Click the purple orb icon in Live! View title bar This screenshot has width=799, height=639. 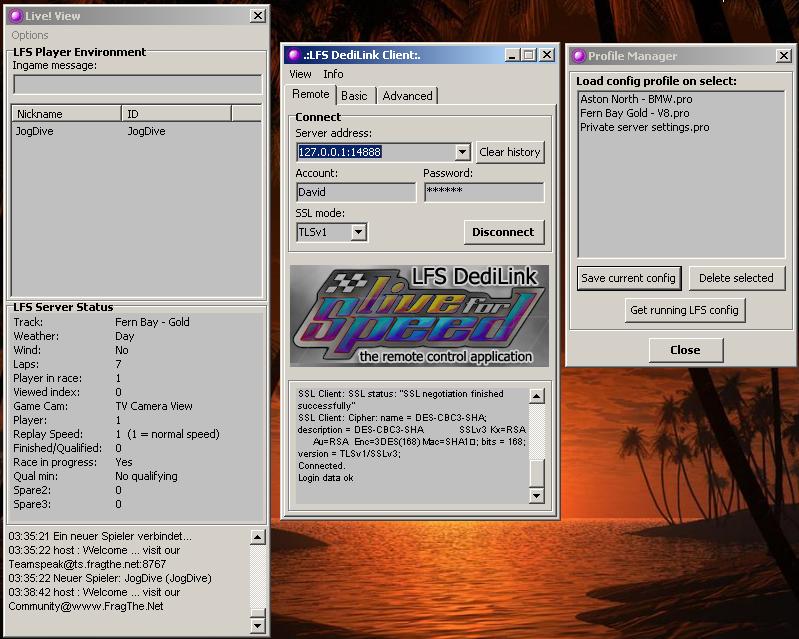17,16
